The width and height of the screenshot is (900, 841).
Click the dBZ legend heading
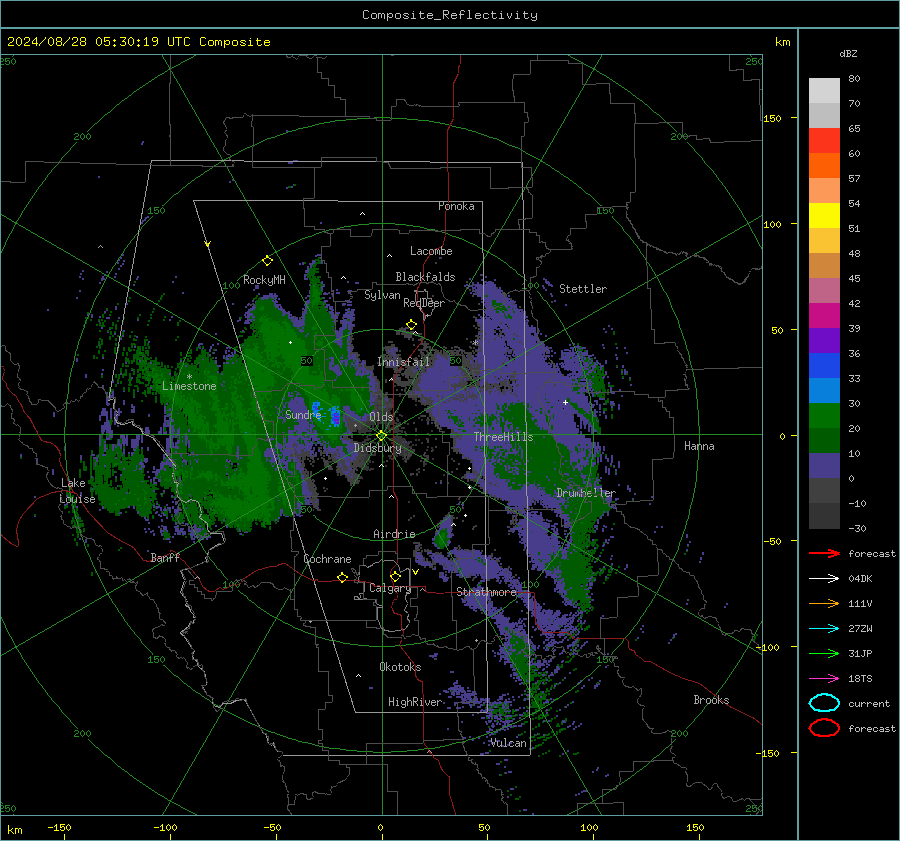click(x=848, y=53)
